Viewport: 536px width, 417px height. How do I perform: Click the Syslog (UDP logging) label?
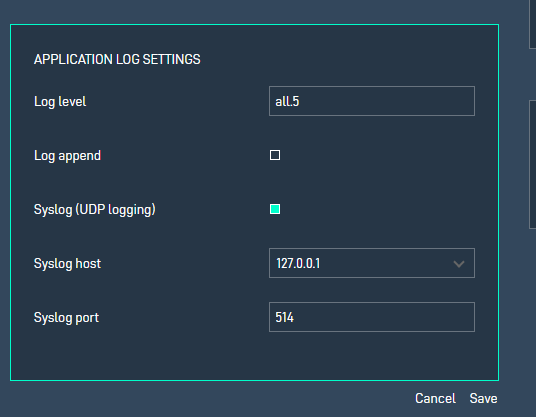coord(95,210)
